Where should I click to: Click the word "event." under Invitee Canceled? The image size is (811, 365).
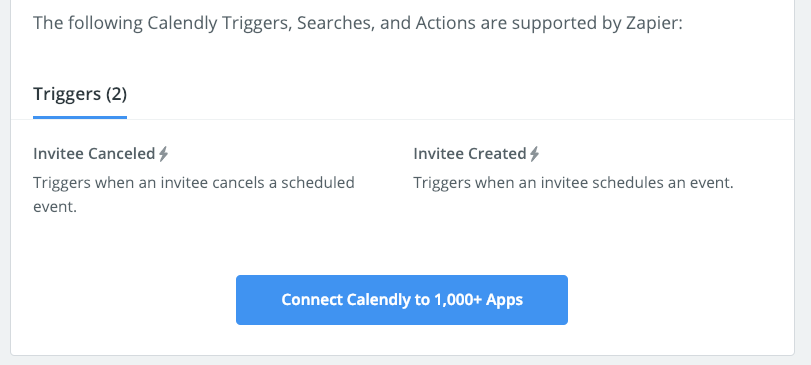[x=55, y=207]
